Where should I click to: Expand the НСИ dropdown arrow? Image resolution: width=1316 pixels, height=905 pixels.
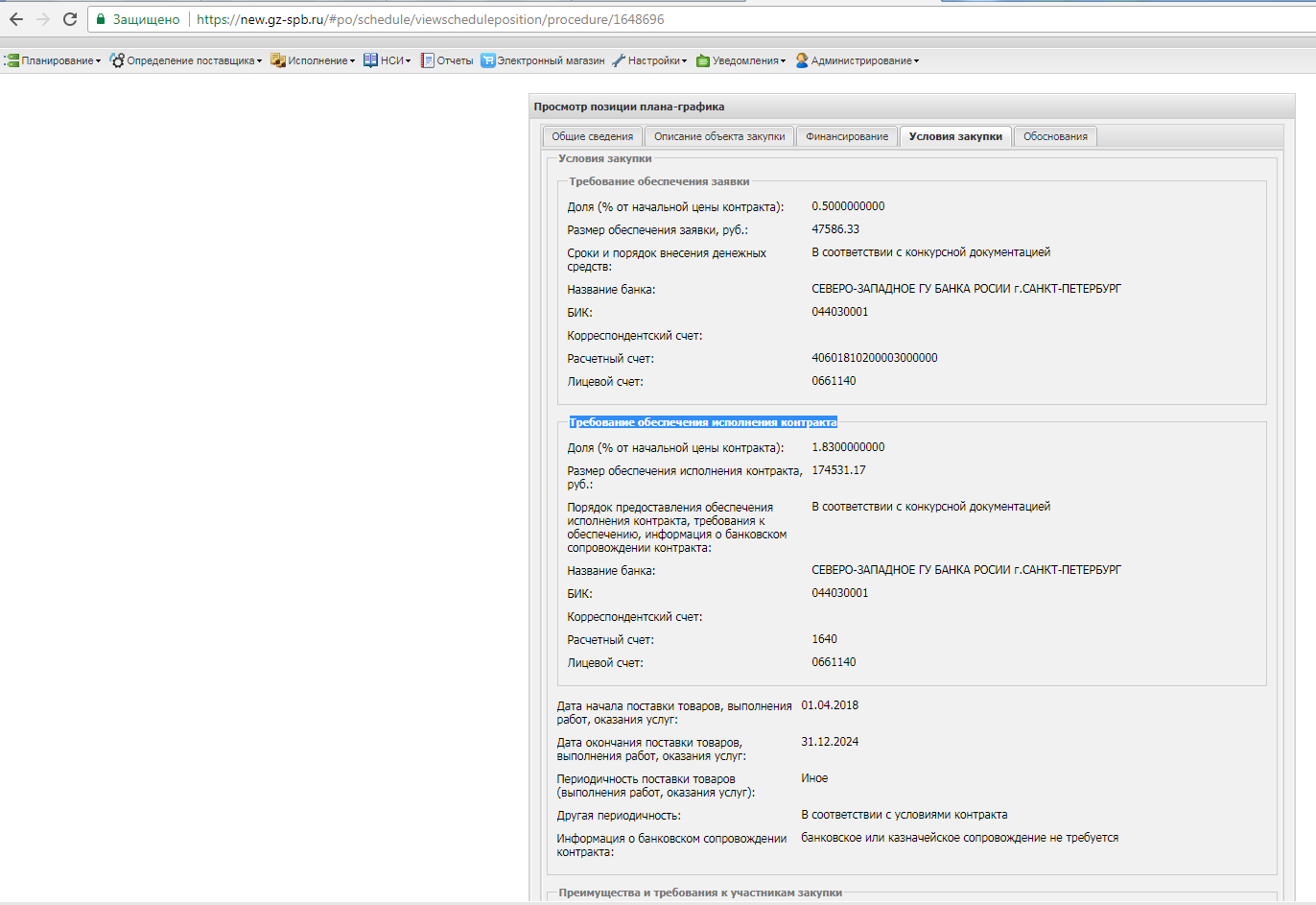pos(408,61)
